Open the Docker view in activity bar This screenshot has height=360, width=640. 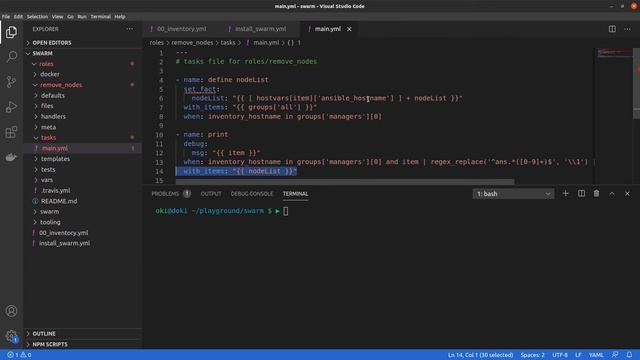11,157
